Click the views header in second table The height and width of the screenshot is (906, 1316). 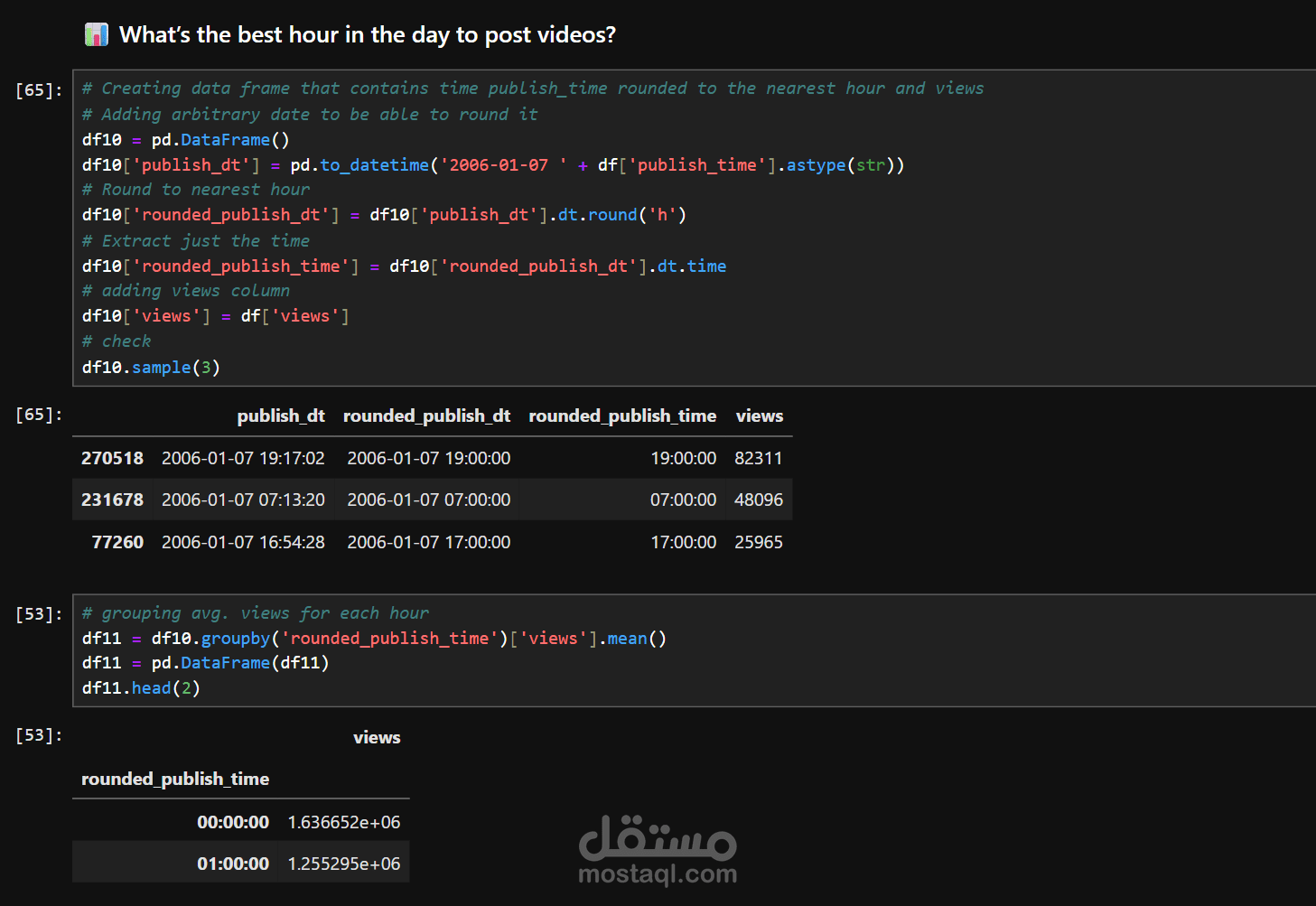click(377, 737)
